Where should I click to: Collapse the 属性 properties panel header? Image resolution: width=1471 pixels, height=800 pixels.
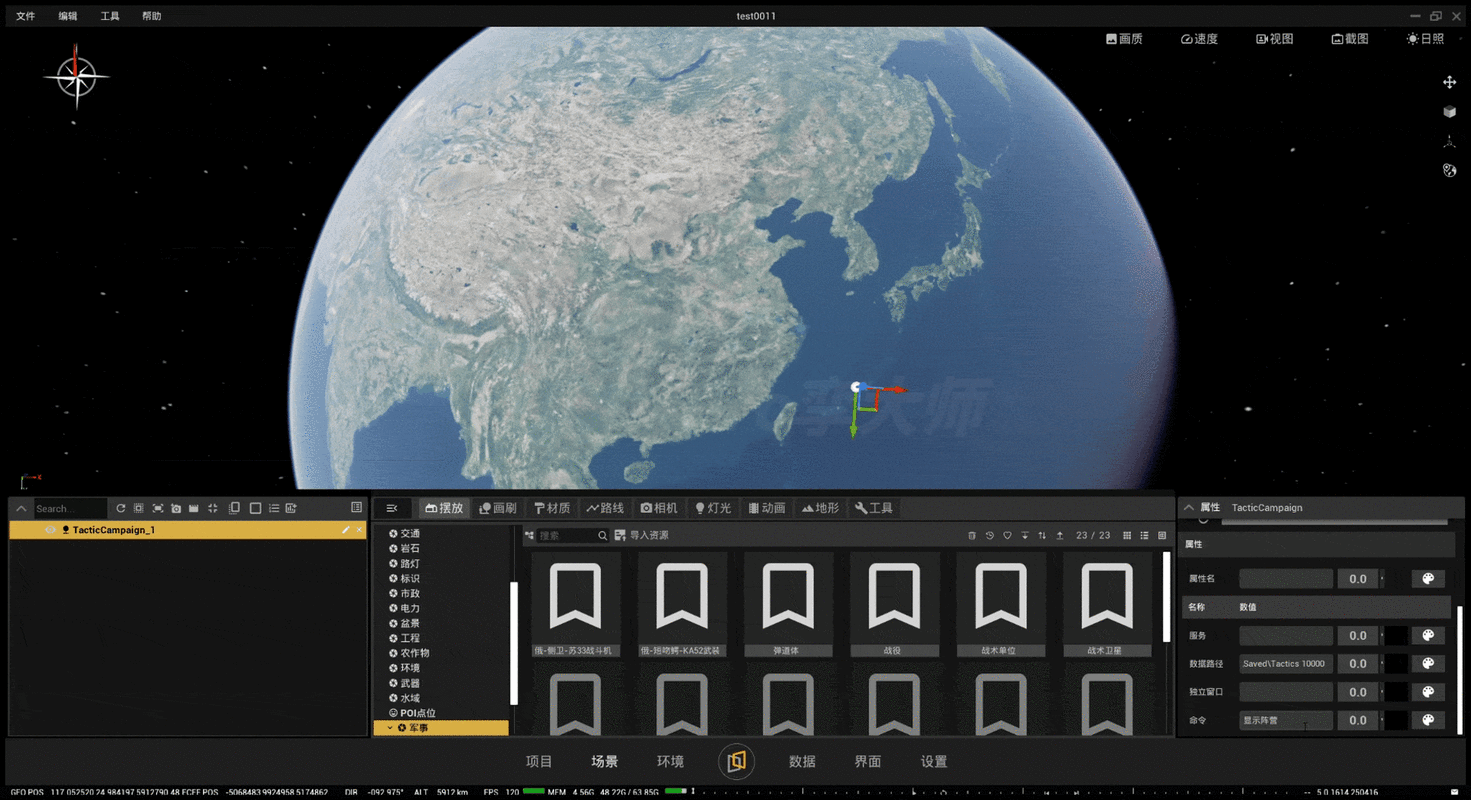(x=1189, y=508)
